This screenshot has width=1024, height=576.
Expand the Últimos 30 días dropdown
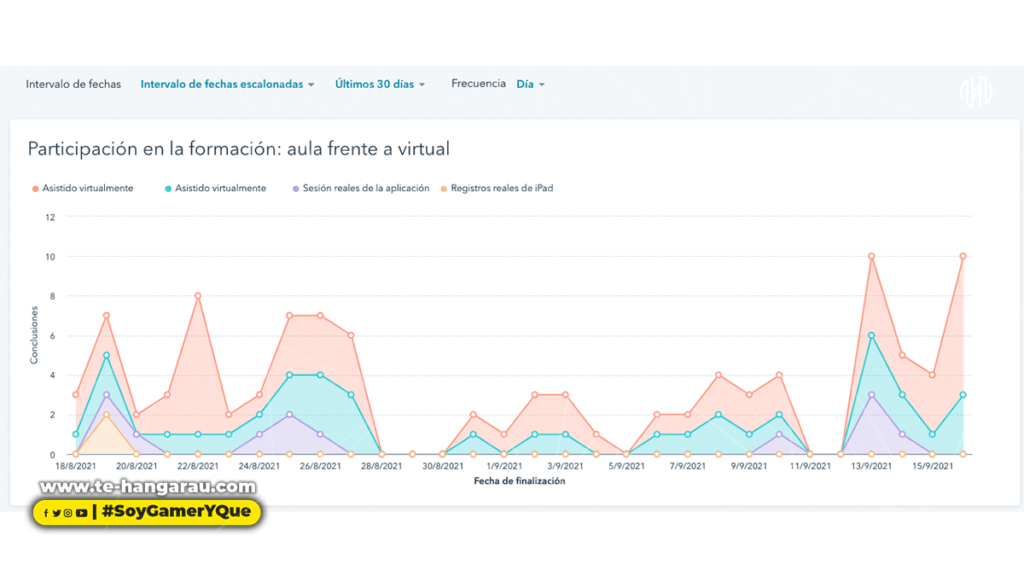[x=380, y=85]
